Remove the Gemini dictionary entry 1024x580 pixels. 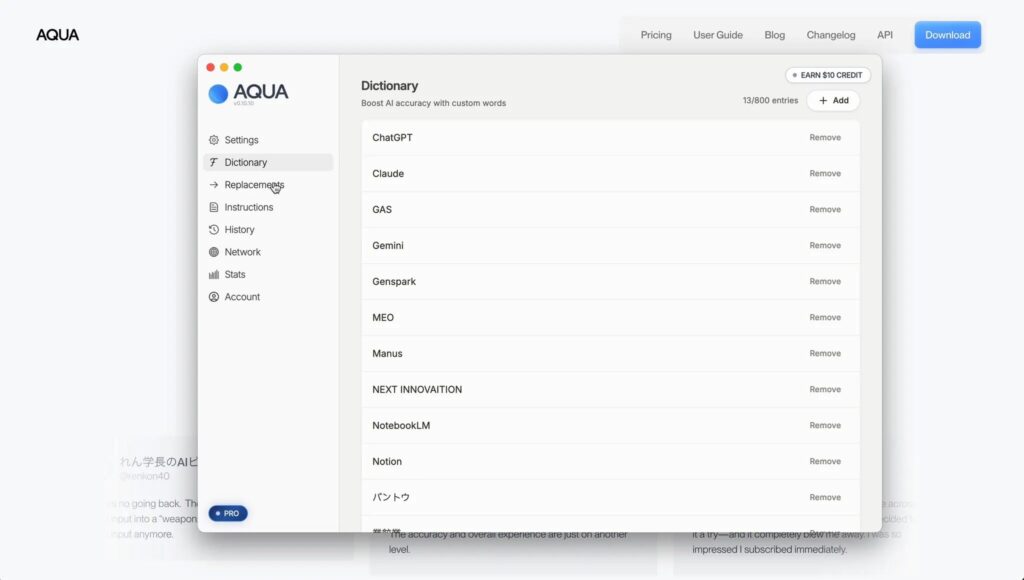(x=825, y=246)
